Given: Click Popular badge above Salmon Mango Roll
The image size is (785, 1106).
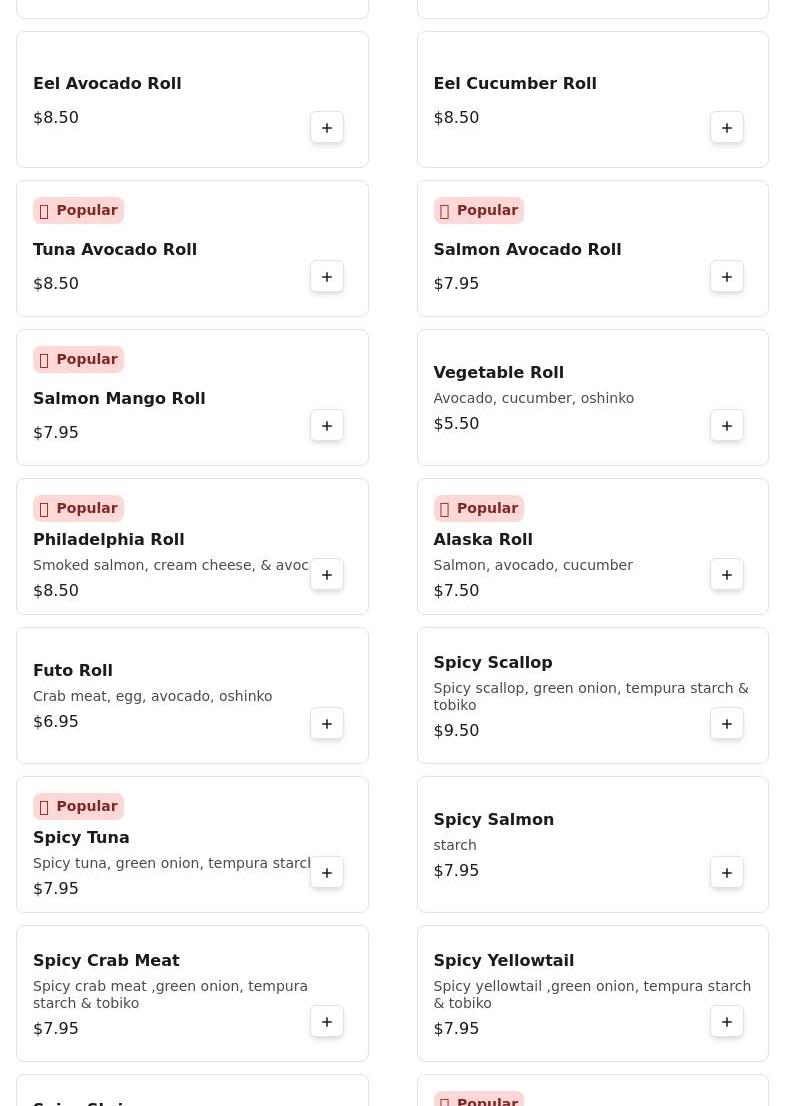Looking at the screenshot, I should click(x=78, y=359).
